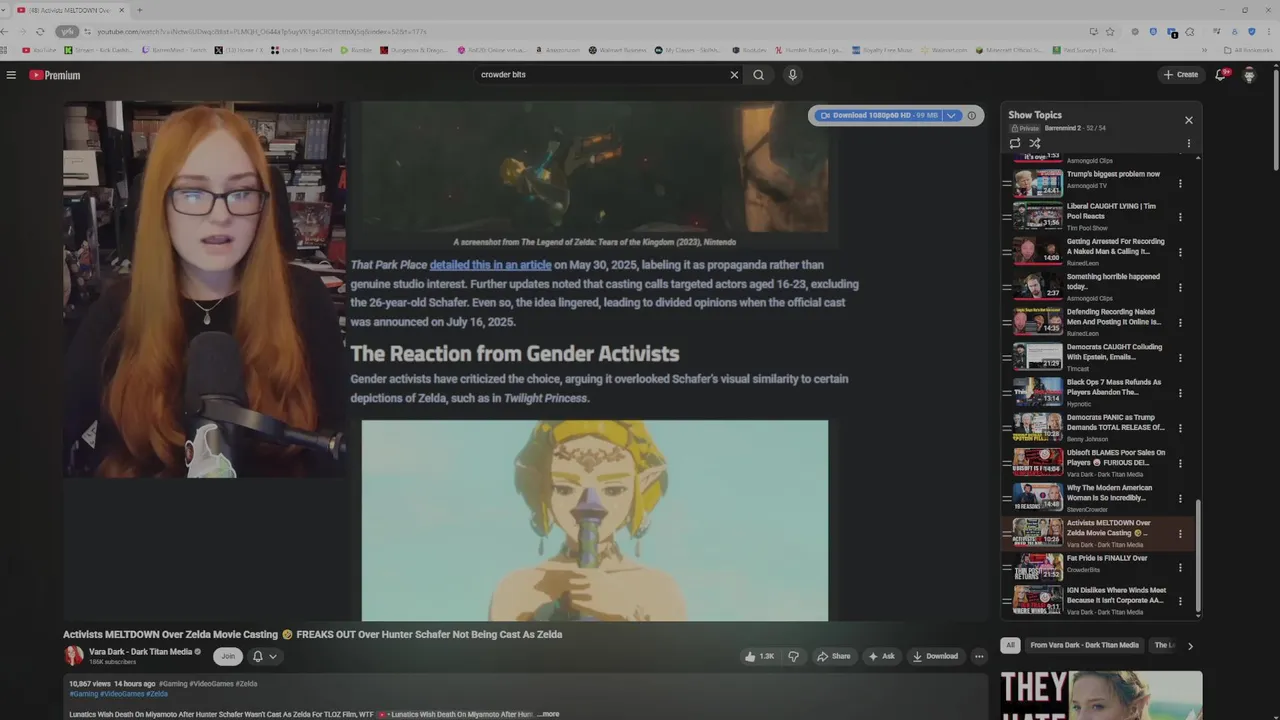
Task: Open options for "Democrats PANIC as Trump" video
Action: (x=1180, y=428)
